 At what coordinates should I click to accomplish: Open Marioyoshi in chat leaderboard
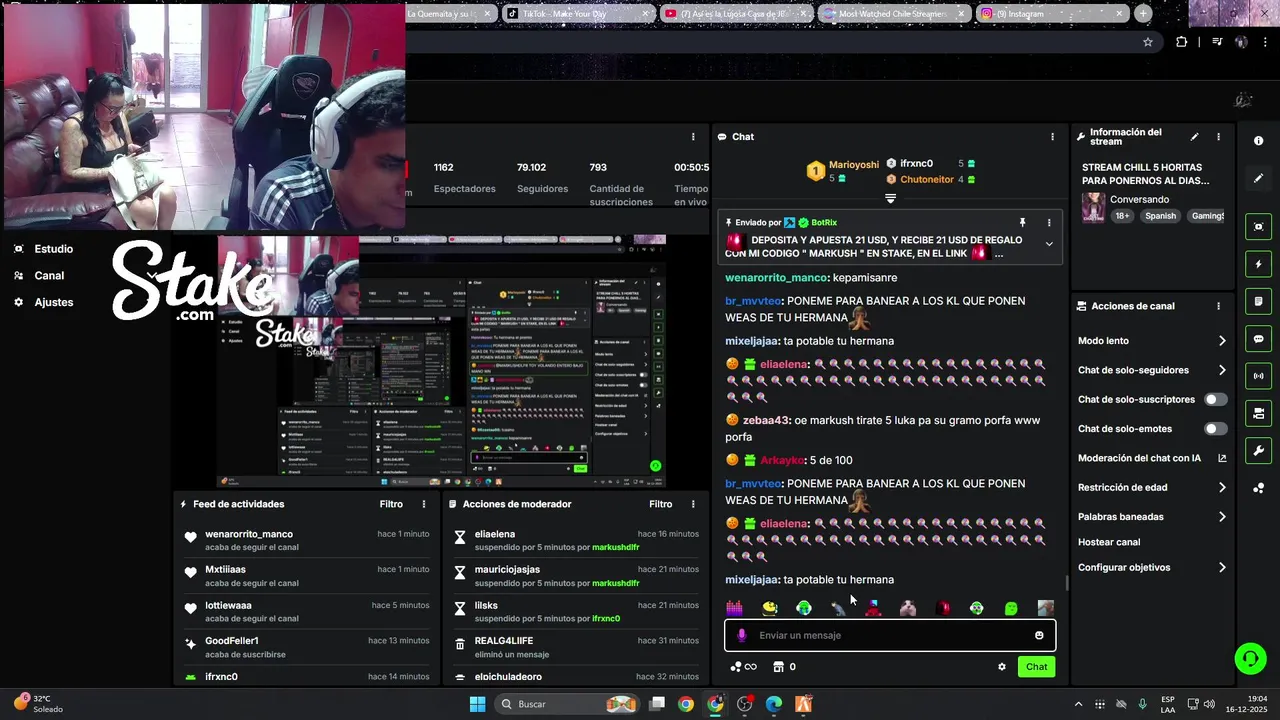853,164
